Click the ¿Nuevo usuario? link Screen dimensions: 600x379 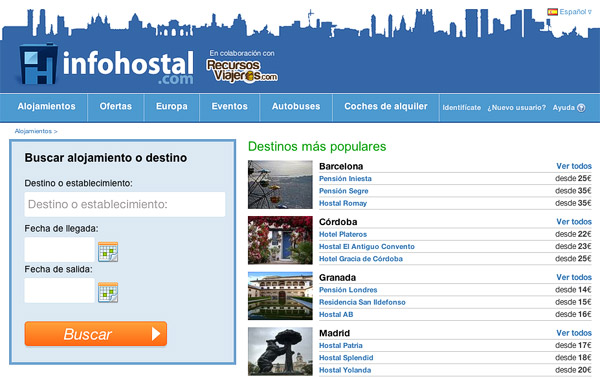(517, 108)
